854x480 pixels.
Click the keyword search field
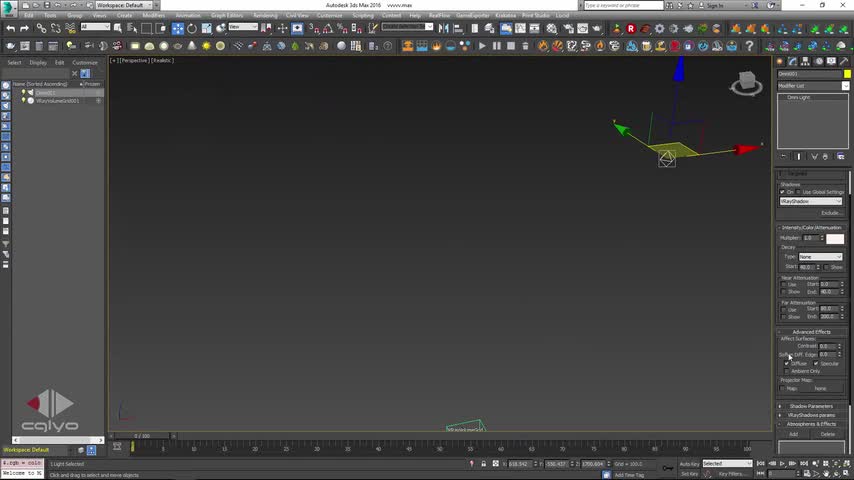(x=623, y=5)
